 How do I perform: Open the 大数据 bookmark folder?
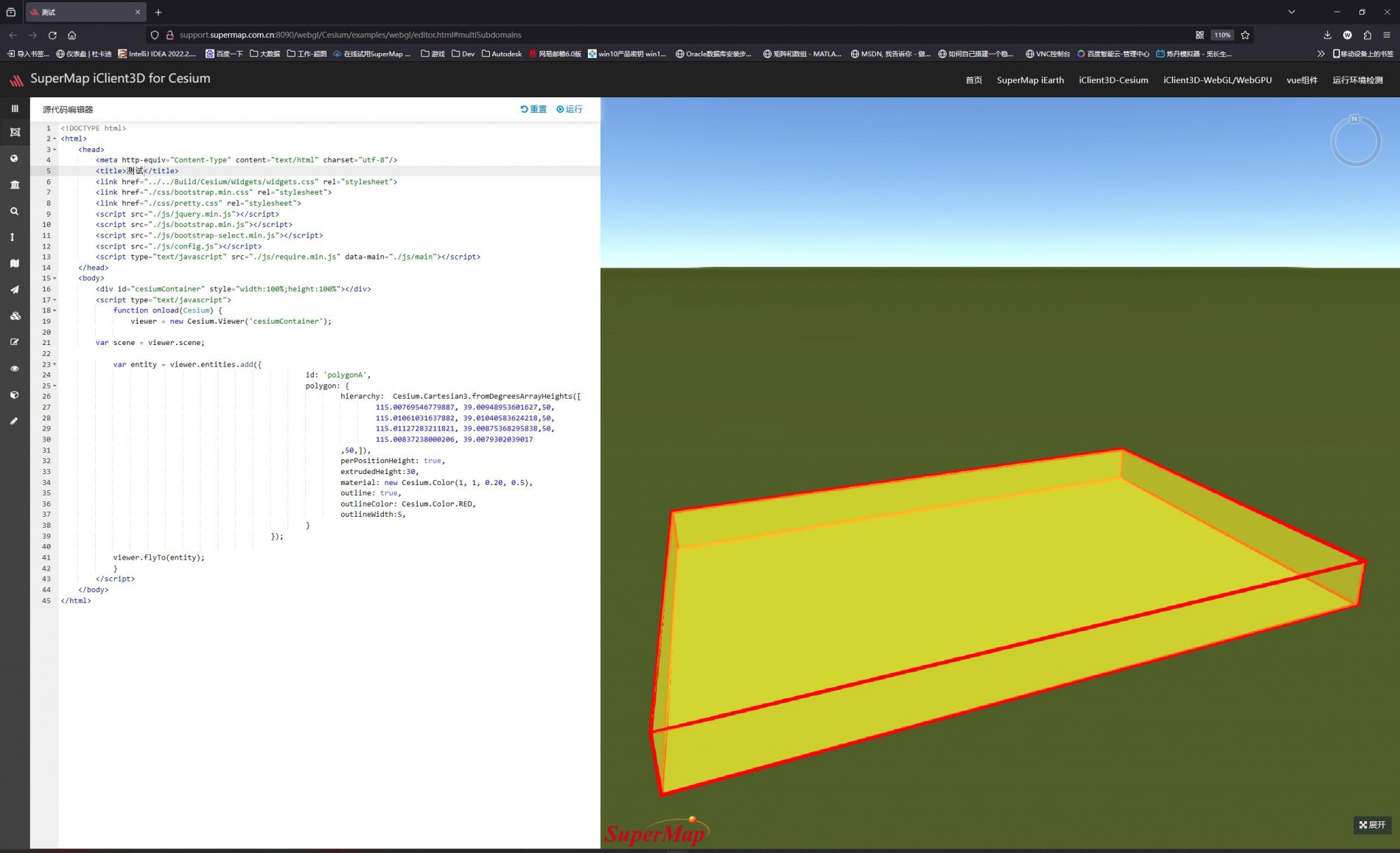265,54
